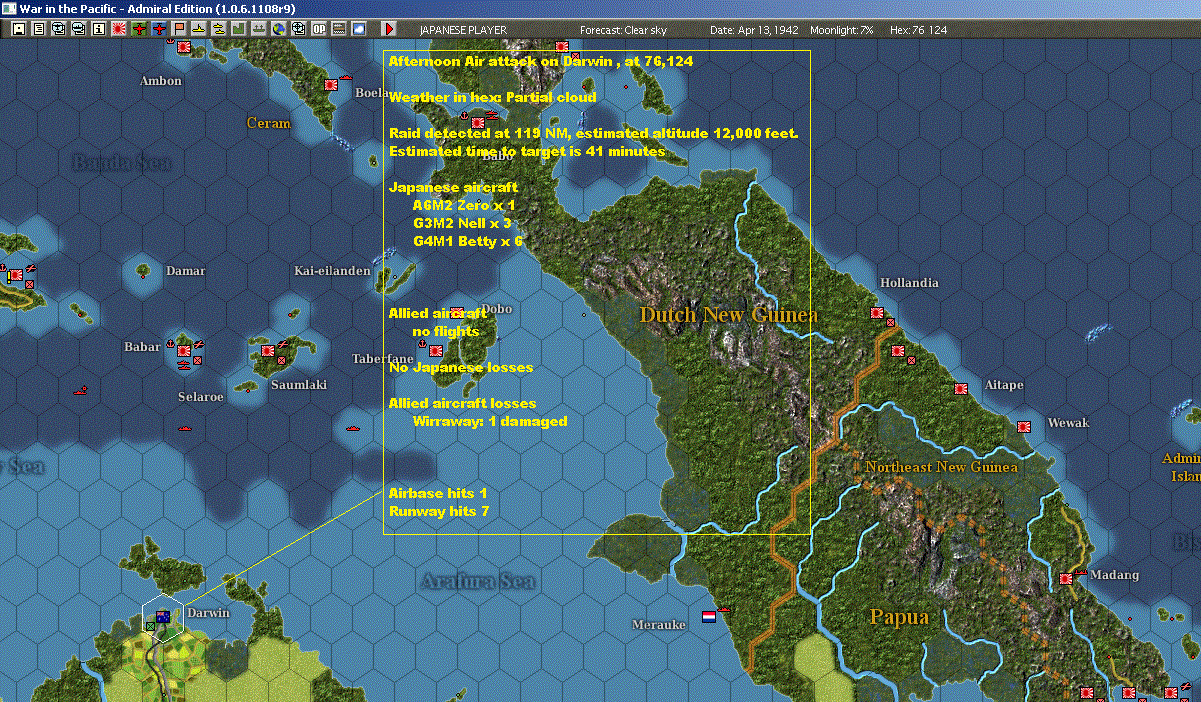1201x702 pixels.
Task: Select the Japanese base icon at Boela
Action: [331, 86]
